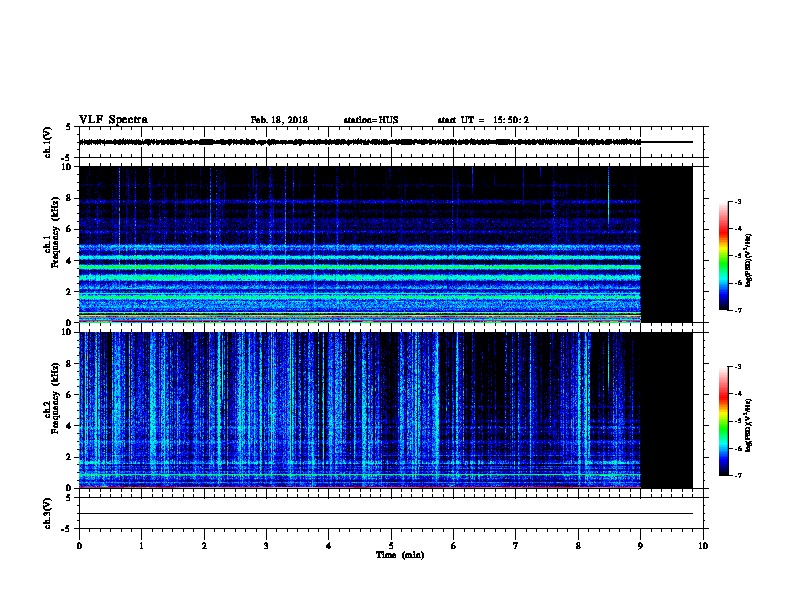This screenshot has width=792, height=612.
Task: Click the ch.2 colorbar log(PSD) label
Action: [x=748, y=425]
